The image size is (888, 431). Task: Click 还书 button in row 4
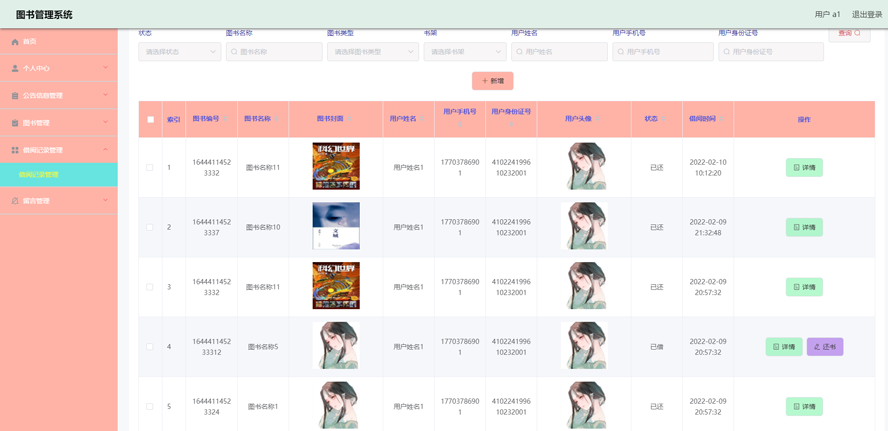(x=825, y=347)
